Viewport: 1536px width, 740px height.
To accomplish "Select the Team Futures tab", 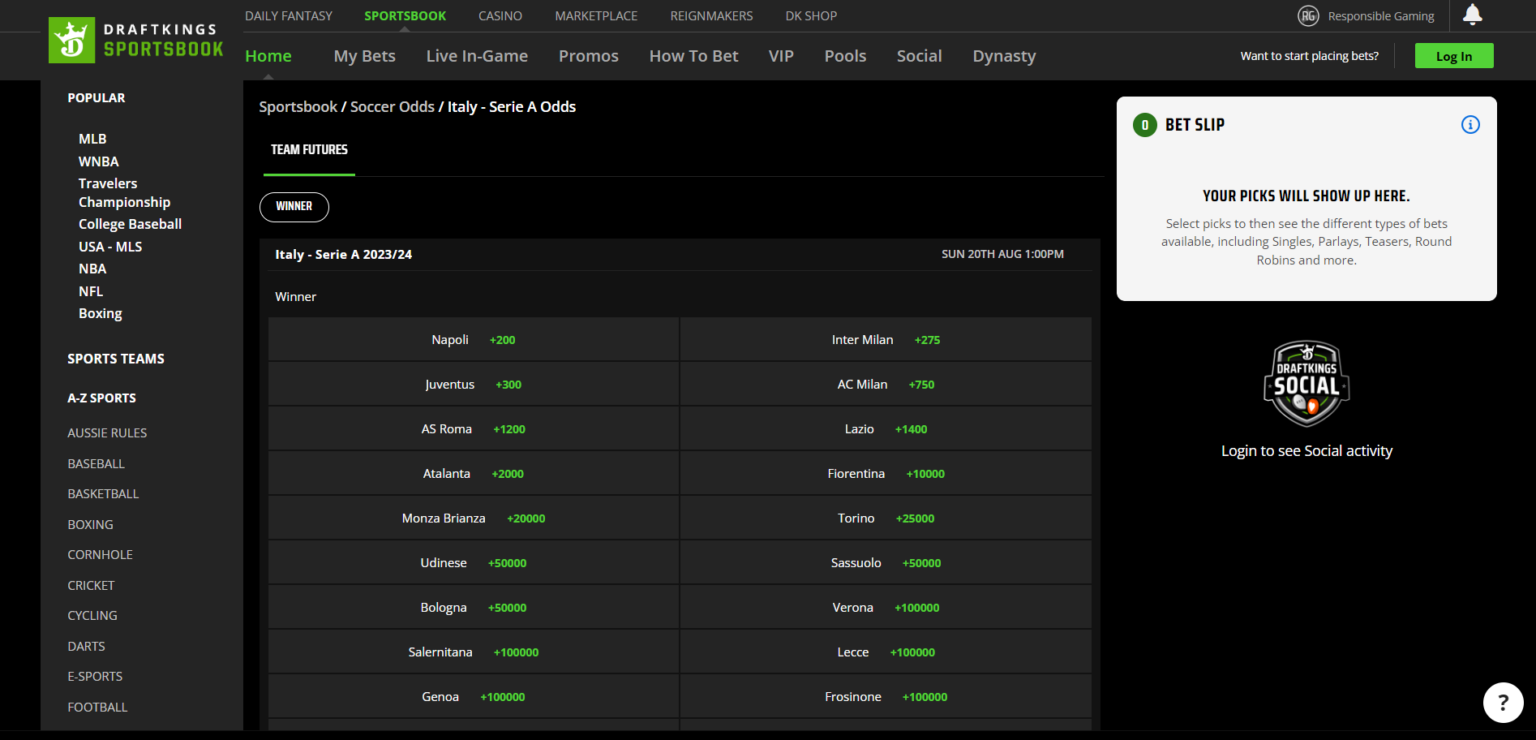I will point(309,150).
